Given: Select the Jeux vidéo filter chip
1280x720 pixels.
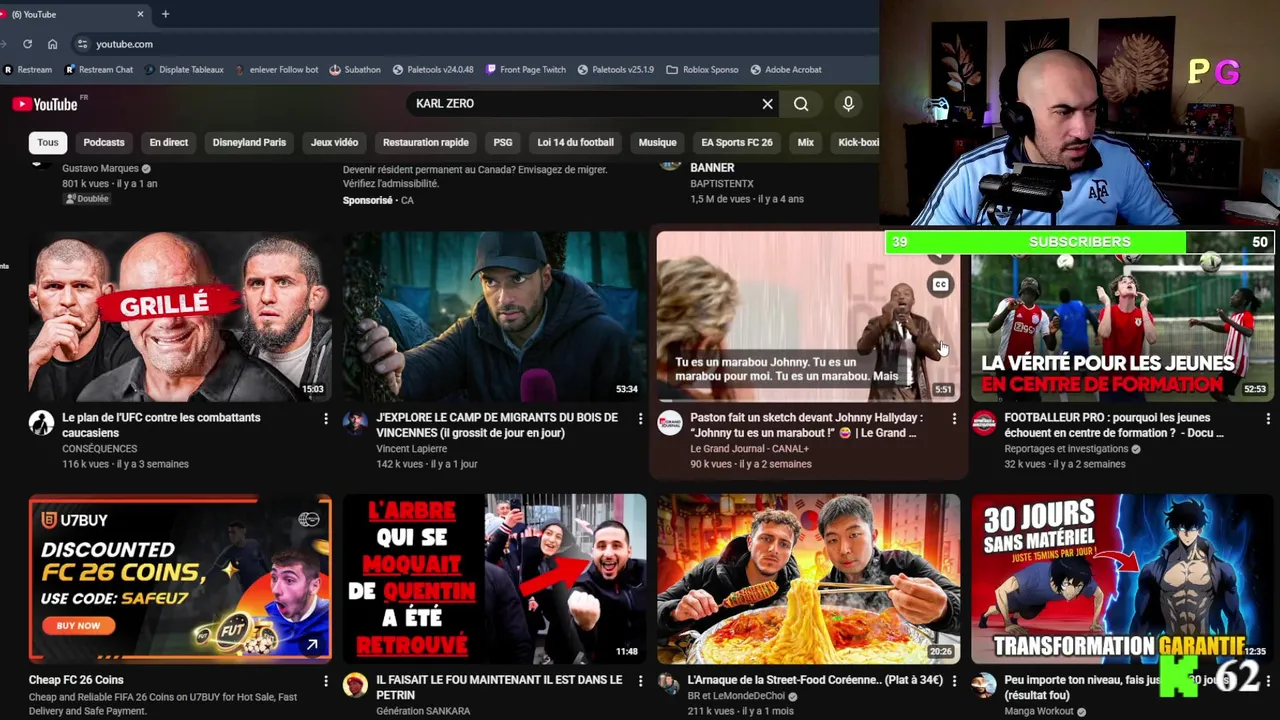Looking at the screenshot, I should pyautogui.click(x=334, y=142).
